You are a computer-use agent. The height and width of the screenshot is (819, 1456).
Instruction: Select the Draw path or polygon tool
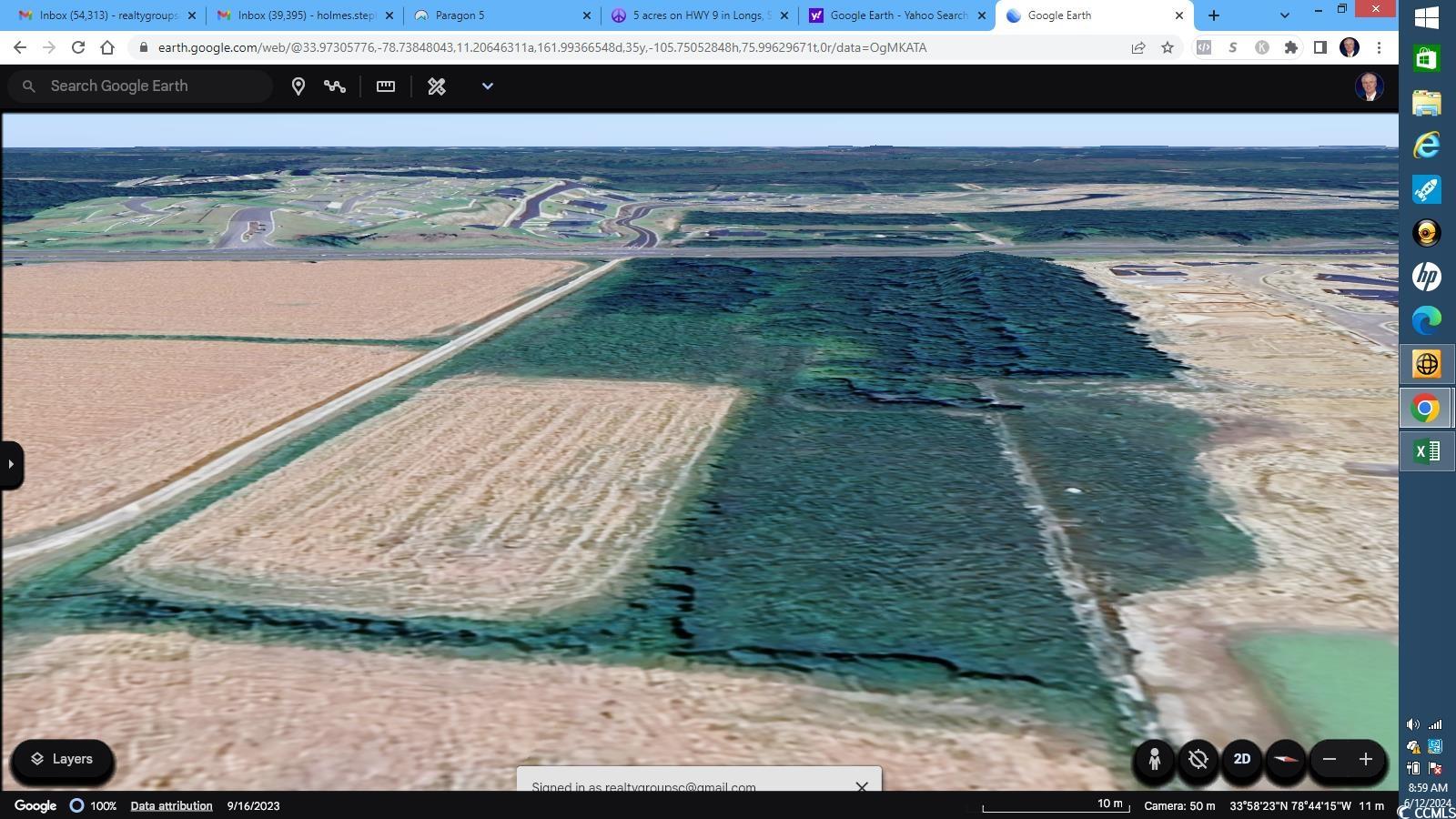(335, 86)
